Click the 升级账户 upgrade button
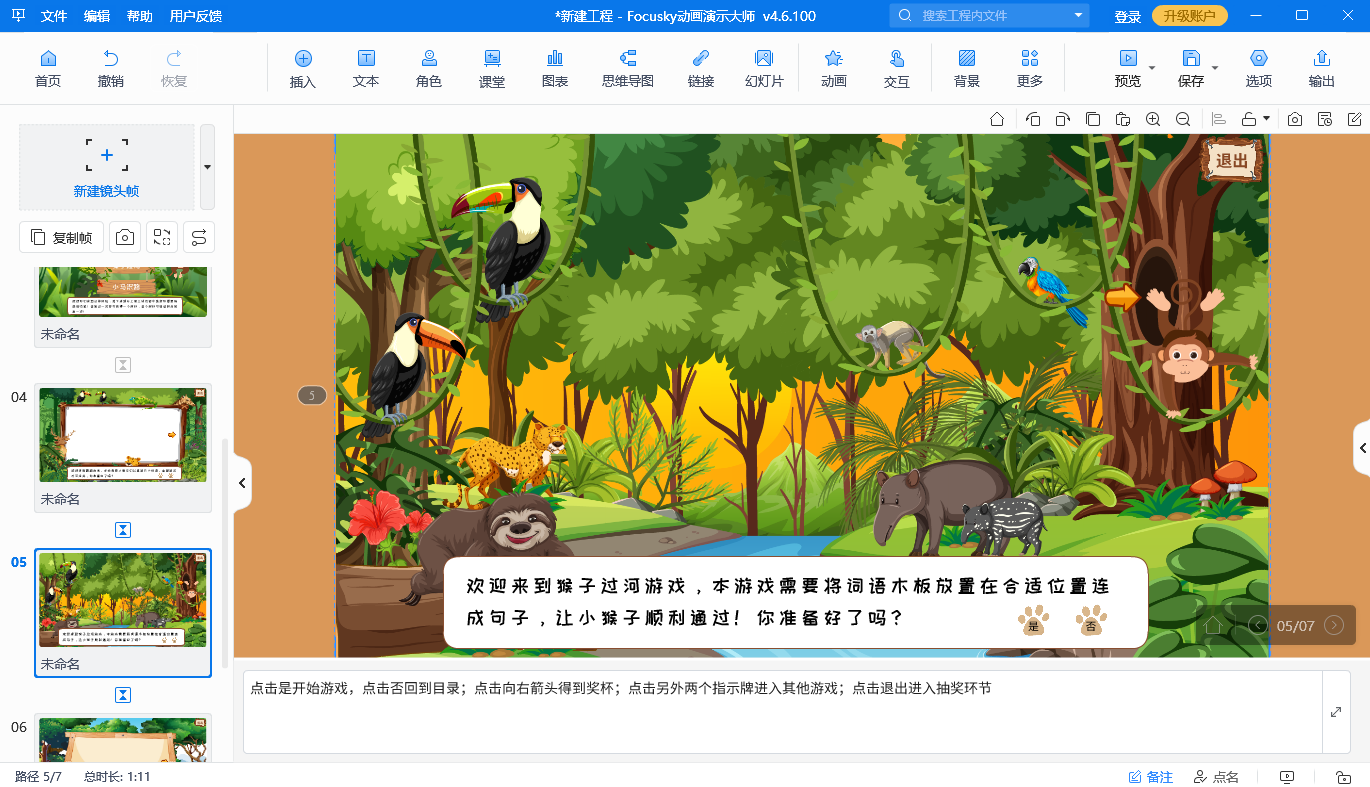1370x787 pixels. (x=1190, y=16)
